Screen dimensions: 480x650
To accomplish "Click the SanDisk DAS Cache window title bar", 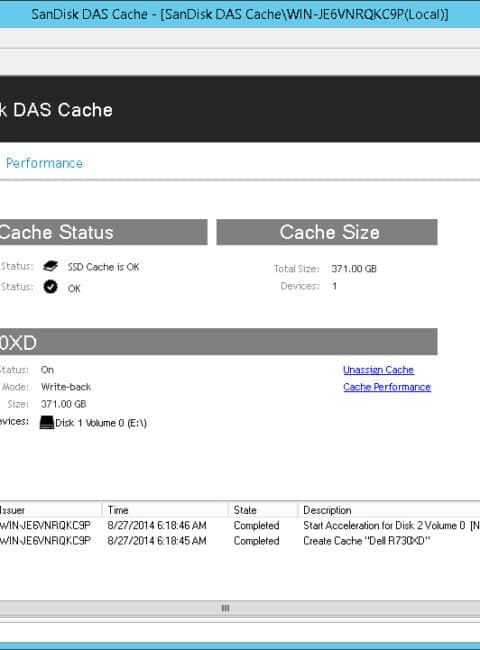I will (240, 14).
